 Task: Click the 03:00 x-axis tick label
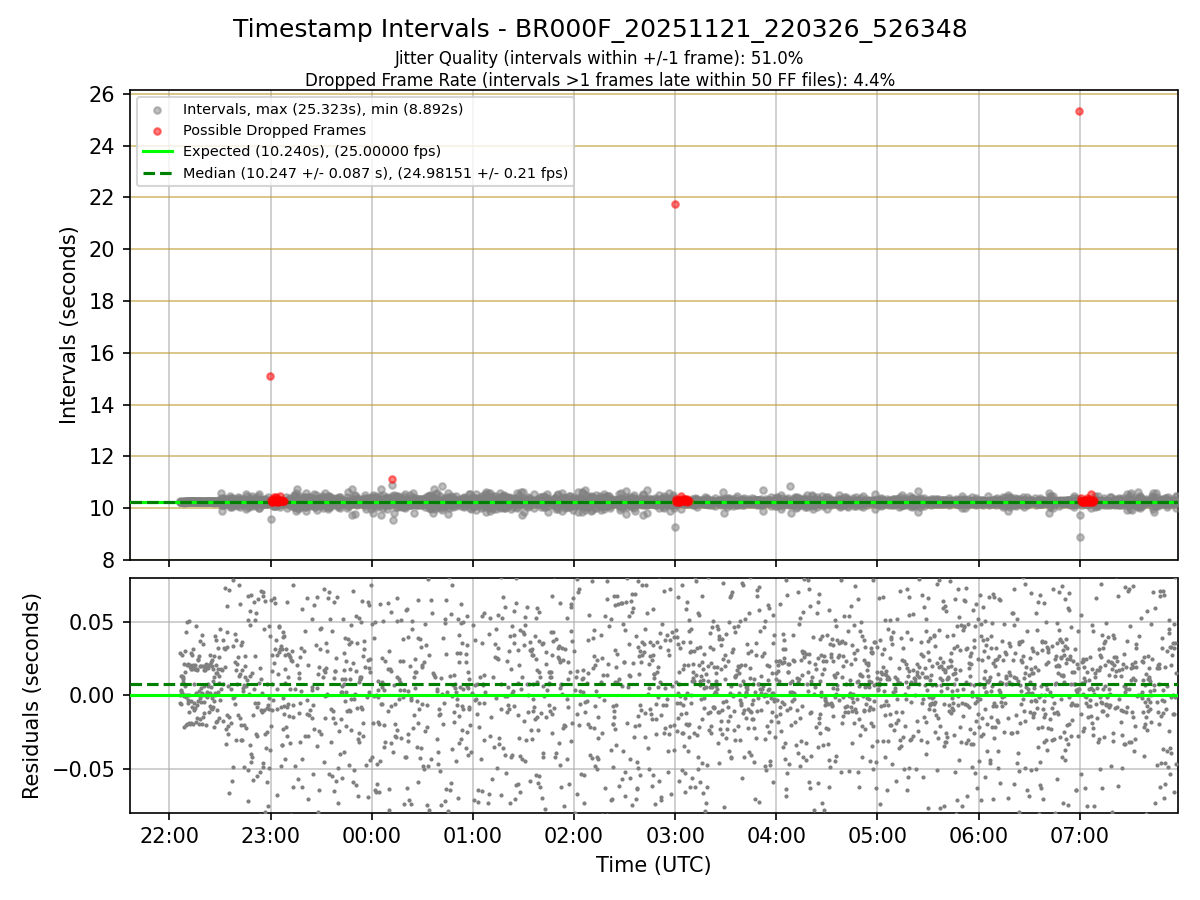tap(675, 835)
